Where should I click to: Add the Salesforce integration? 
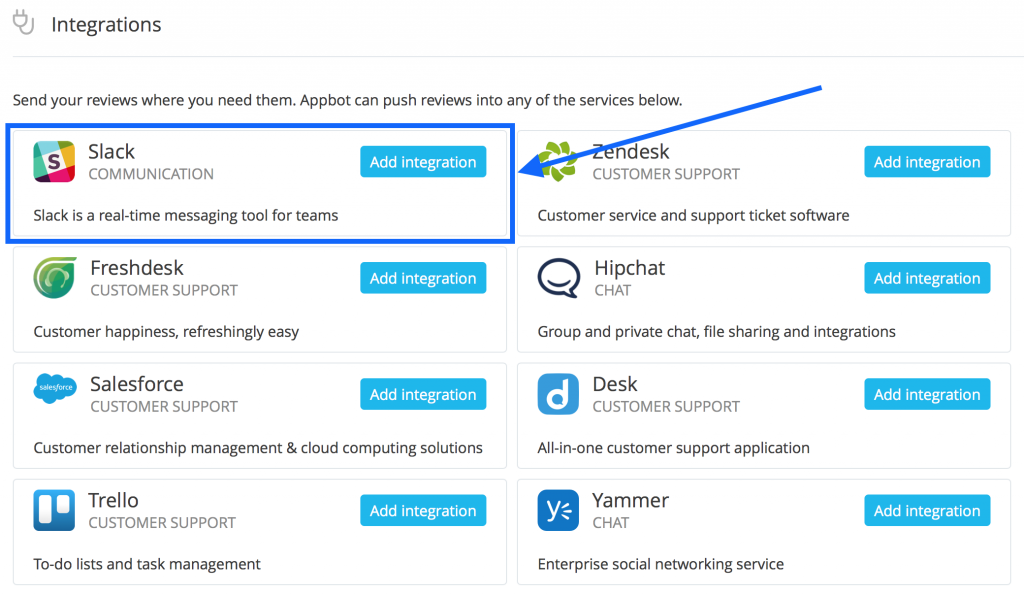pos(423,394)
